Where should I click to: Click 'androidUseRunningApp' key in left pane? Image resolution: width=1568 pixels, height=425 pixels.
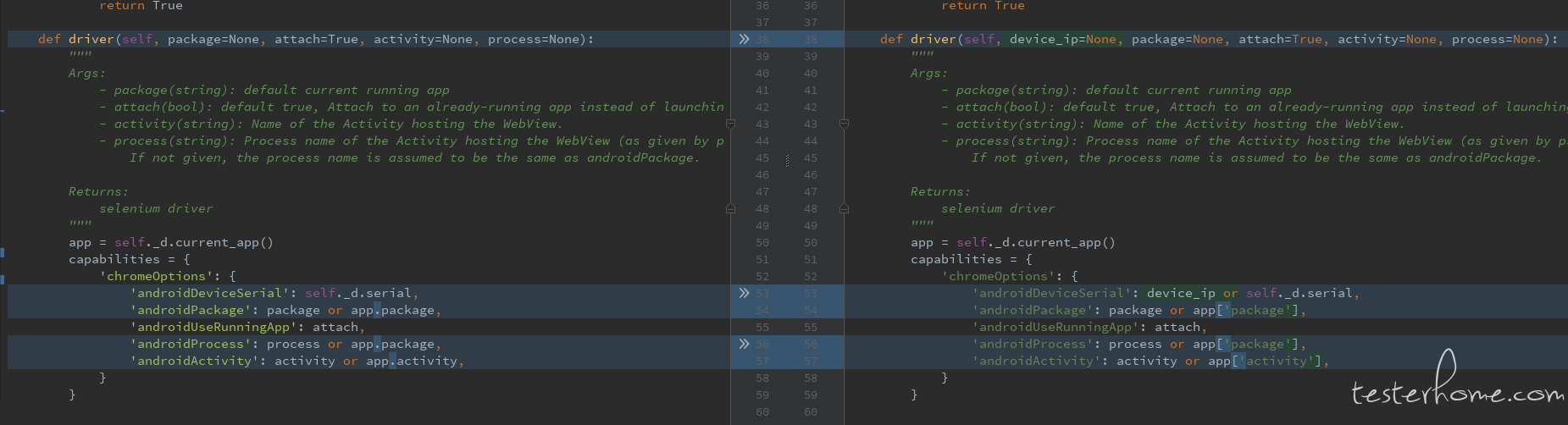tap(213, 327)
